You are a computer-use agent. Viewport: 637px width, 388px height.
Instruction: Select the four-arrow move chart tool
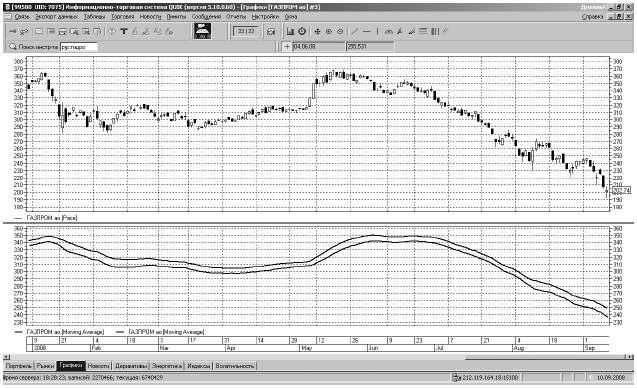click(317, 31)
